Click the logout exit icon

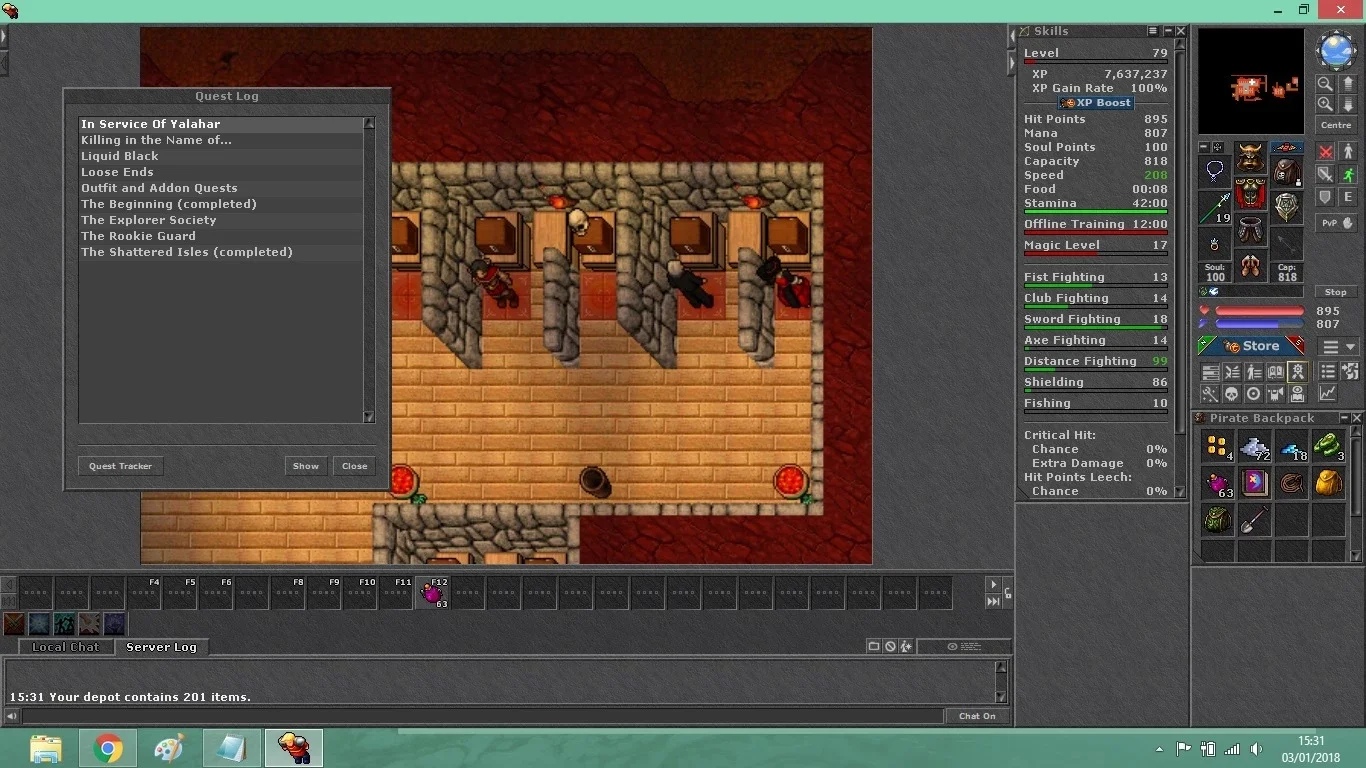[1349, 372]
